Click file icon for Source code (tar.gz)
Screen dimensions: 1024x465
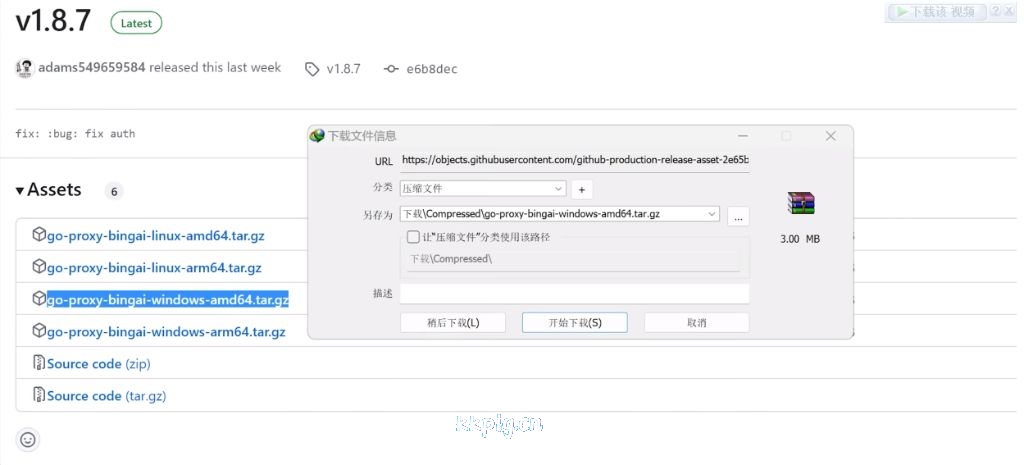click(39, 395)
